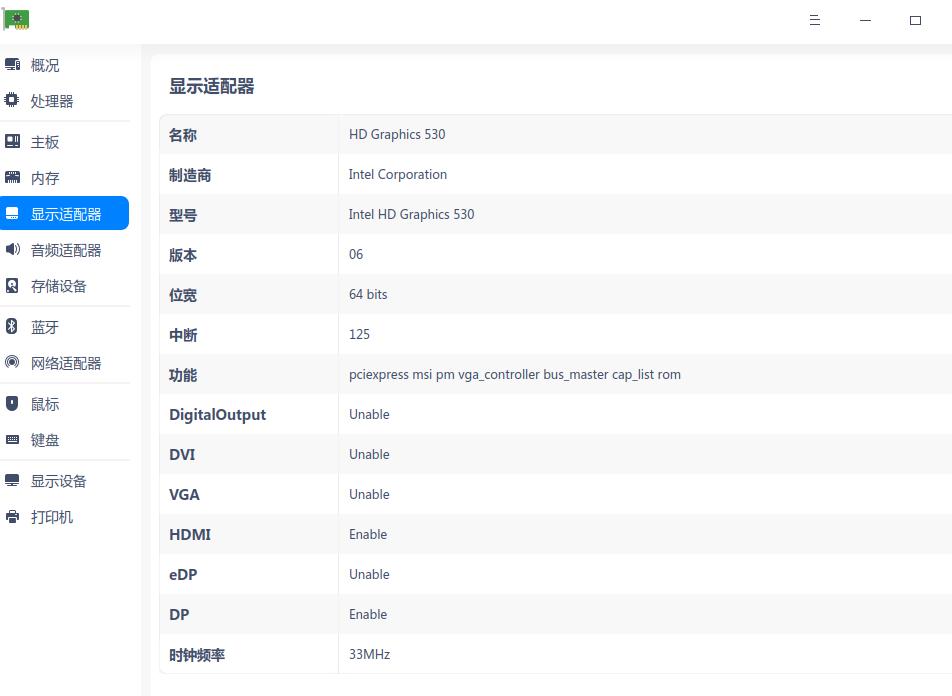Select the 处理器 CPU chip icon
952x696 pixels.
(13, 100)
